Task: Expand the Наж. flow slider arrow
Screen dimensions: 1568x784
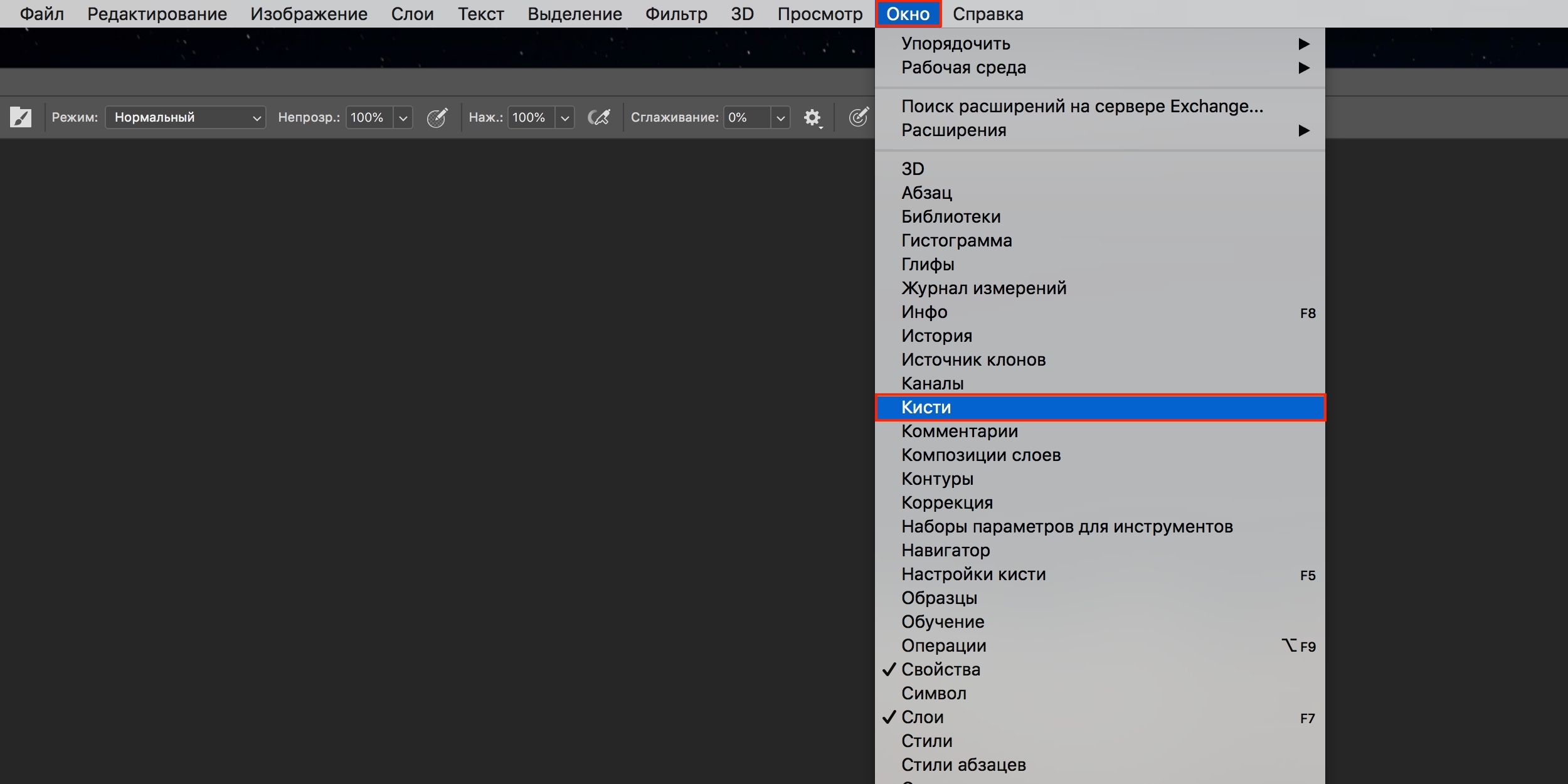Action: [565, 117]
